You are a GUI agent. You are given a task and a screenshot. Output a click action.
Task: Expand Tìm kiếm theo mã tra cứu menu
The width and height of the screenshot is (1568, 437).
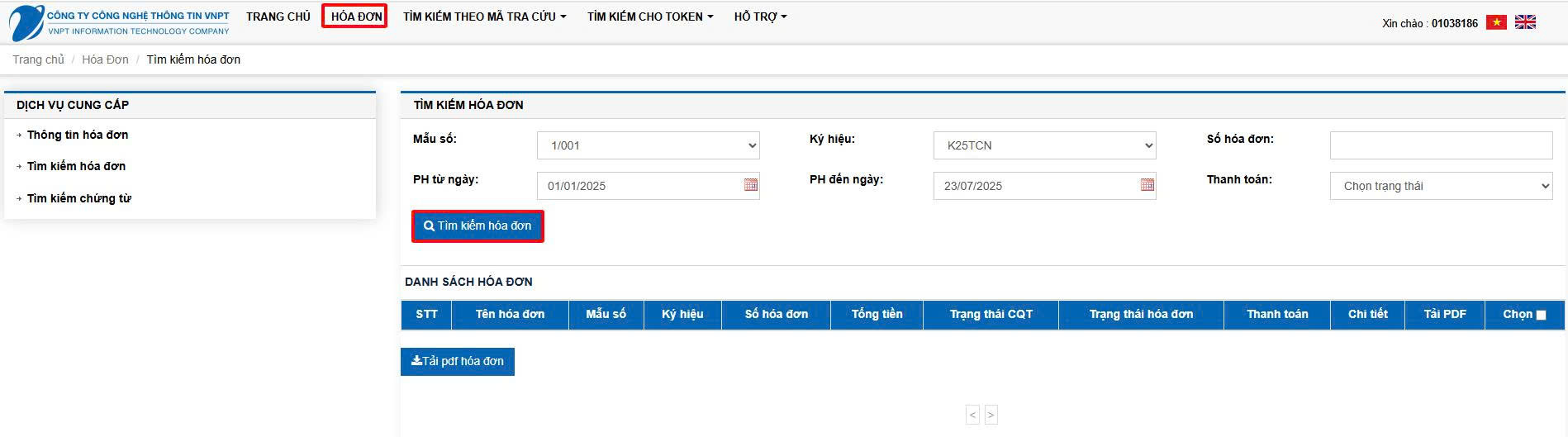485,17
